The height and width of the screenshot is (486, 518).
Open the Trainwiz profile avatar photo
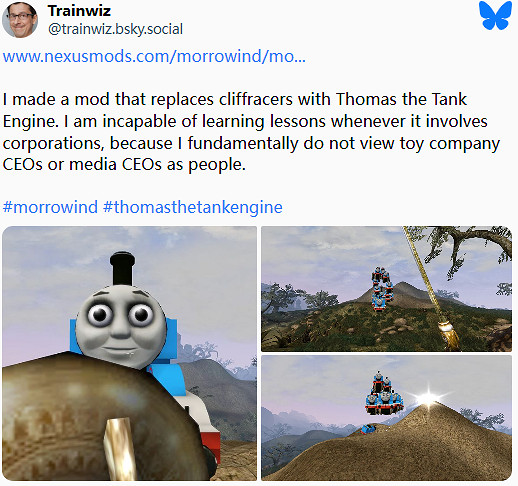pos(20,20)
